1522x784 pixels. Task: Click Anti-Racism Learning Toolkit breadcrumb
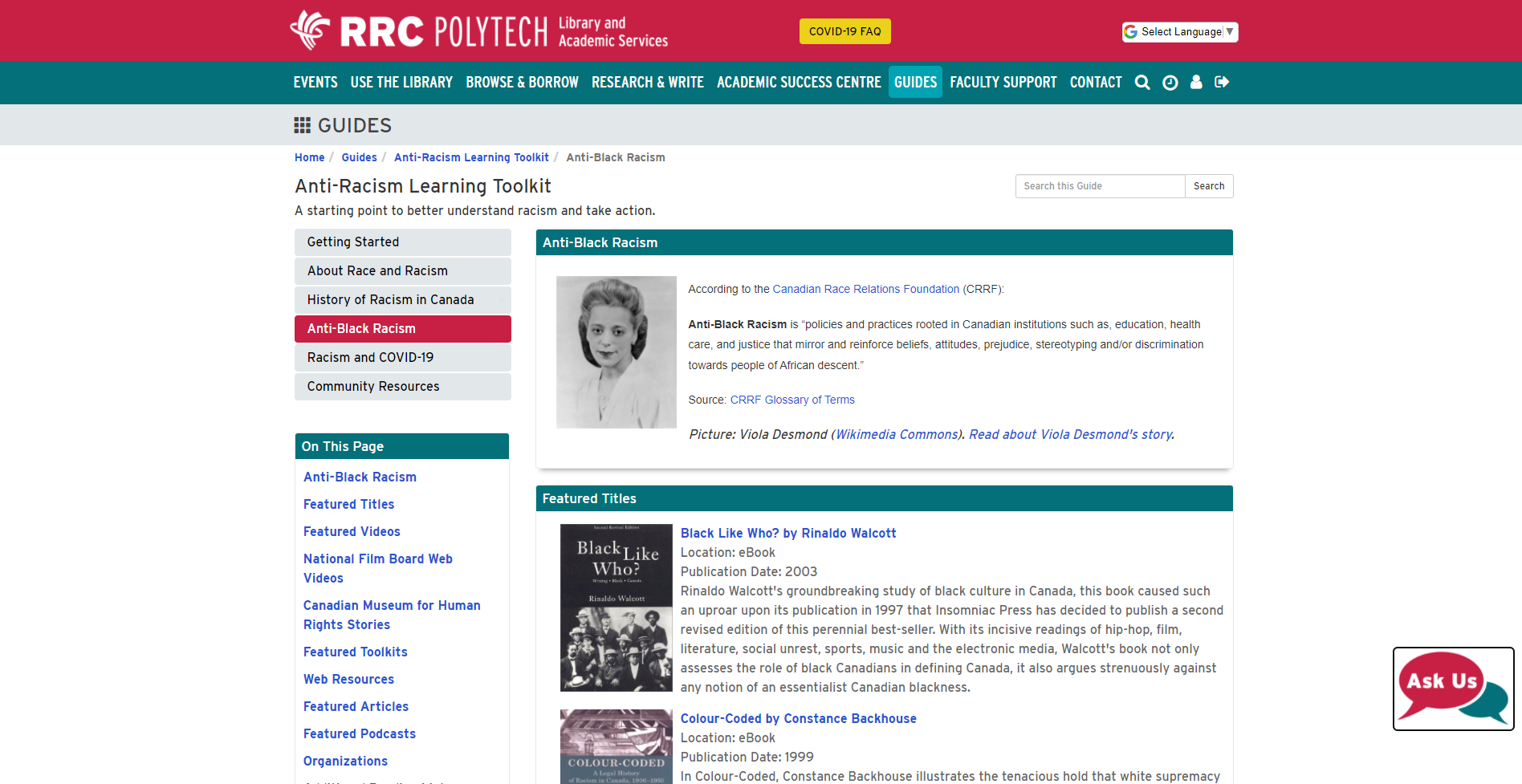tap(471, 157)
